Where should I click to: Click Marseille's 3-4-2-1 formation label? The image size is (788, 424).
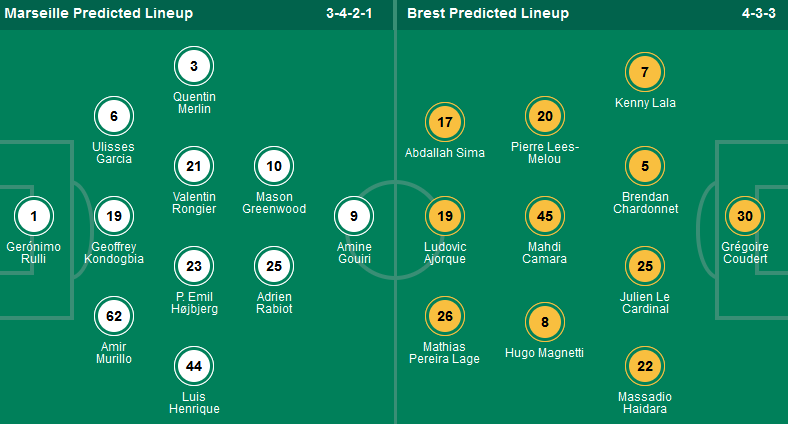click(355, 14)
